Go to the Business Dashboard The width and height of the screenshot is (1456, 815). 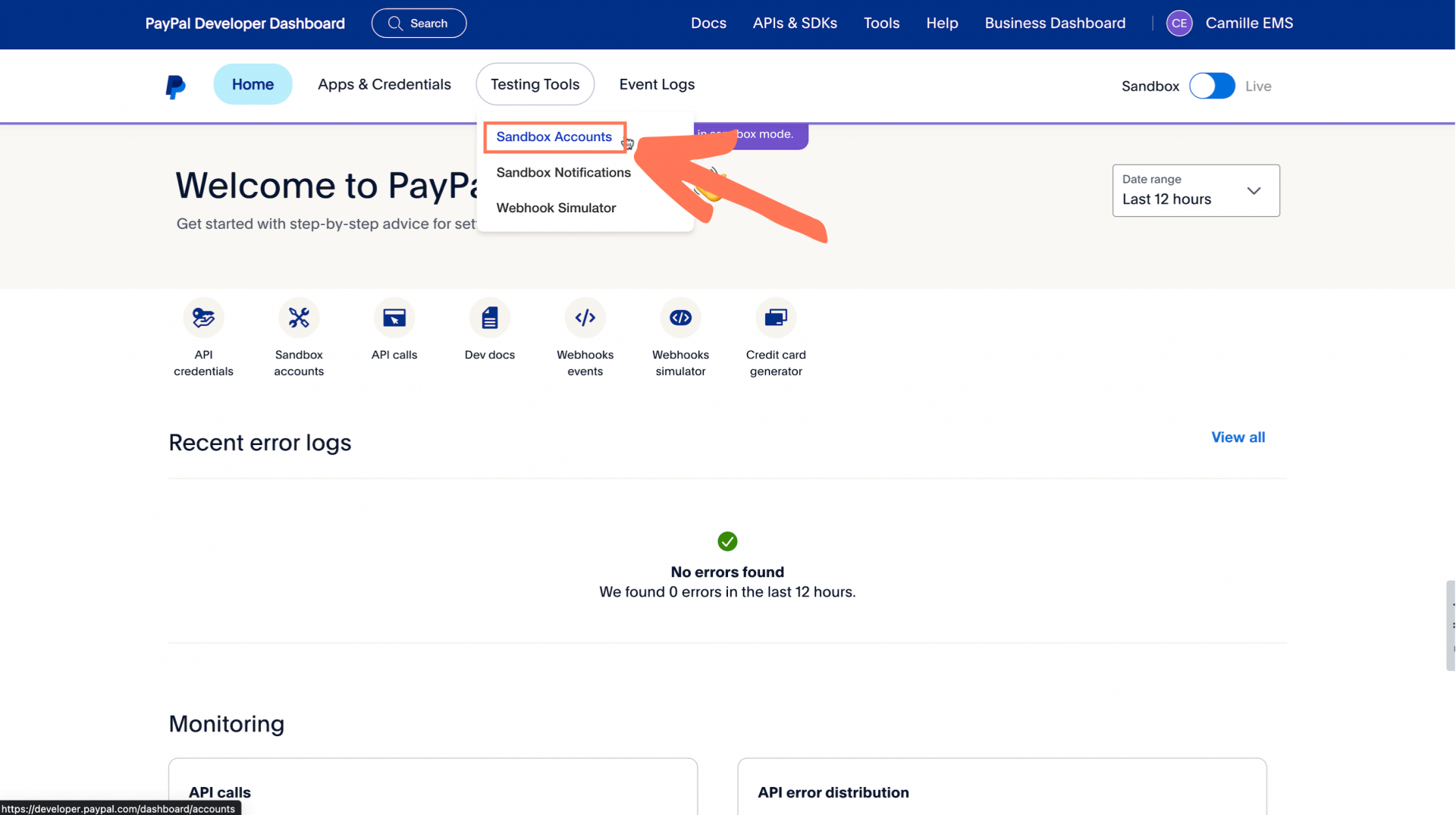coord(1055,24)
